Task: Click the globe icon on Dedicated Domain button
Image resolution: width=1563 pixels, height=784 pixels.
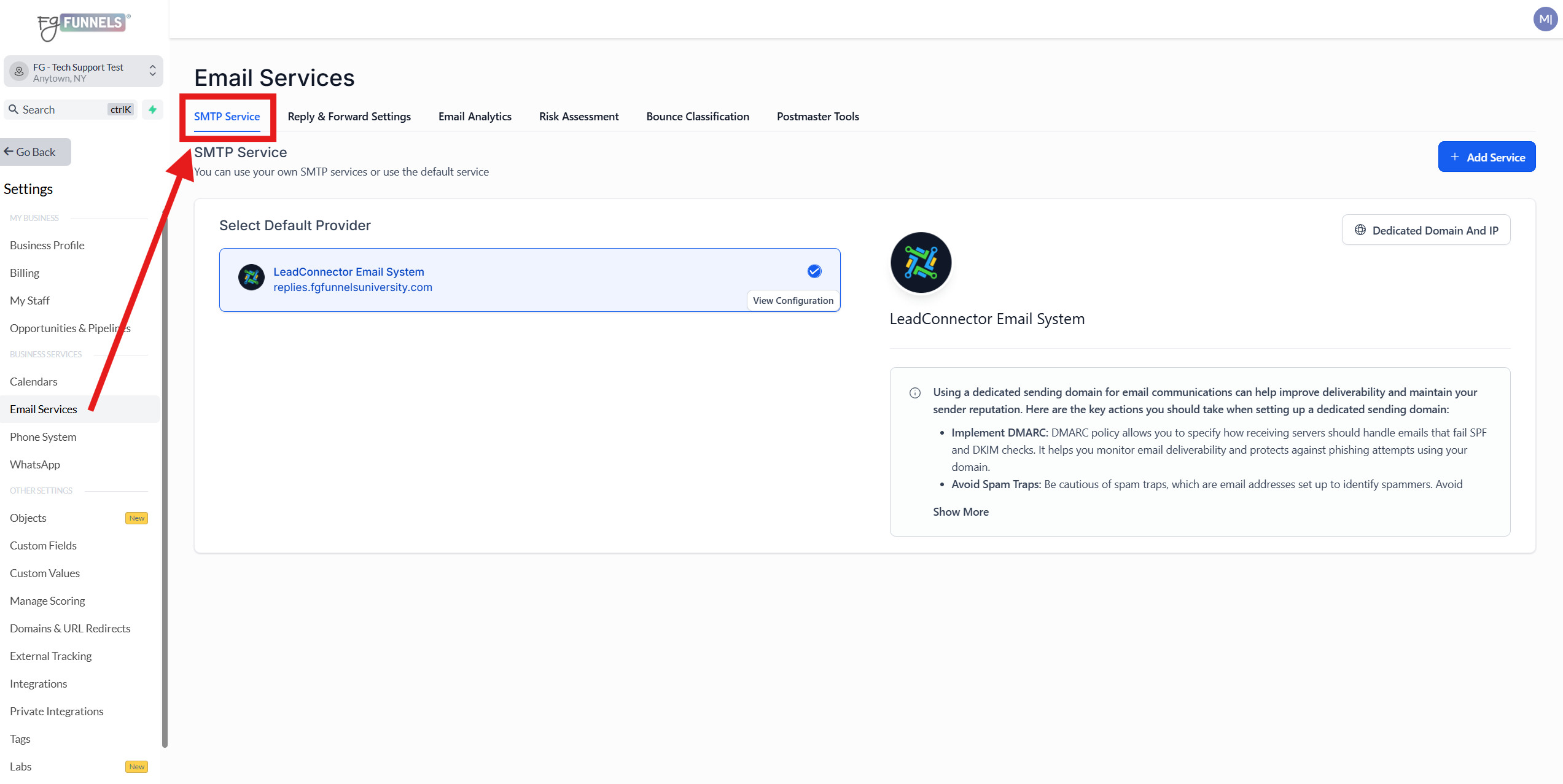Action: pos(1360,230)
